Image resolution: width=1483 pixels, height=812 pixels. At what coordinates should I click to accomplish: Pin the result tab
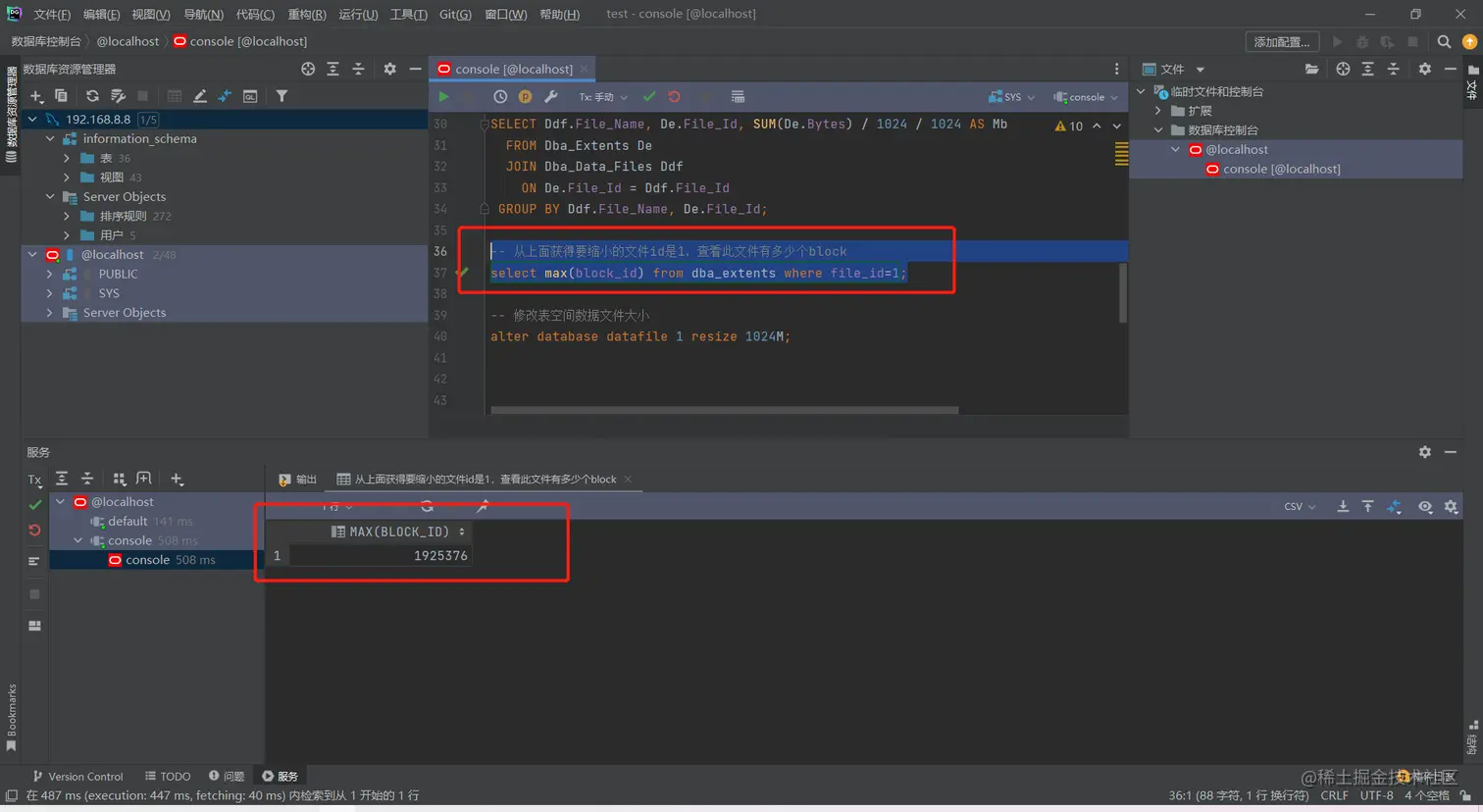click(482, 507)
